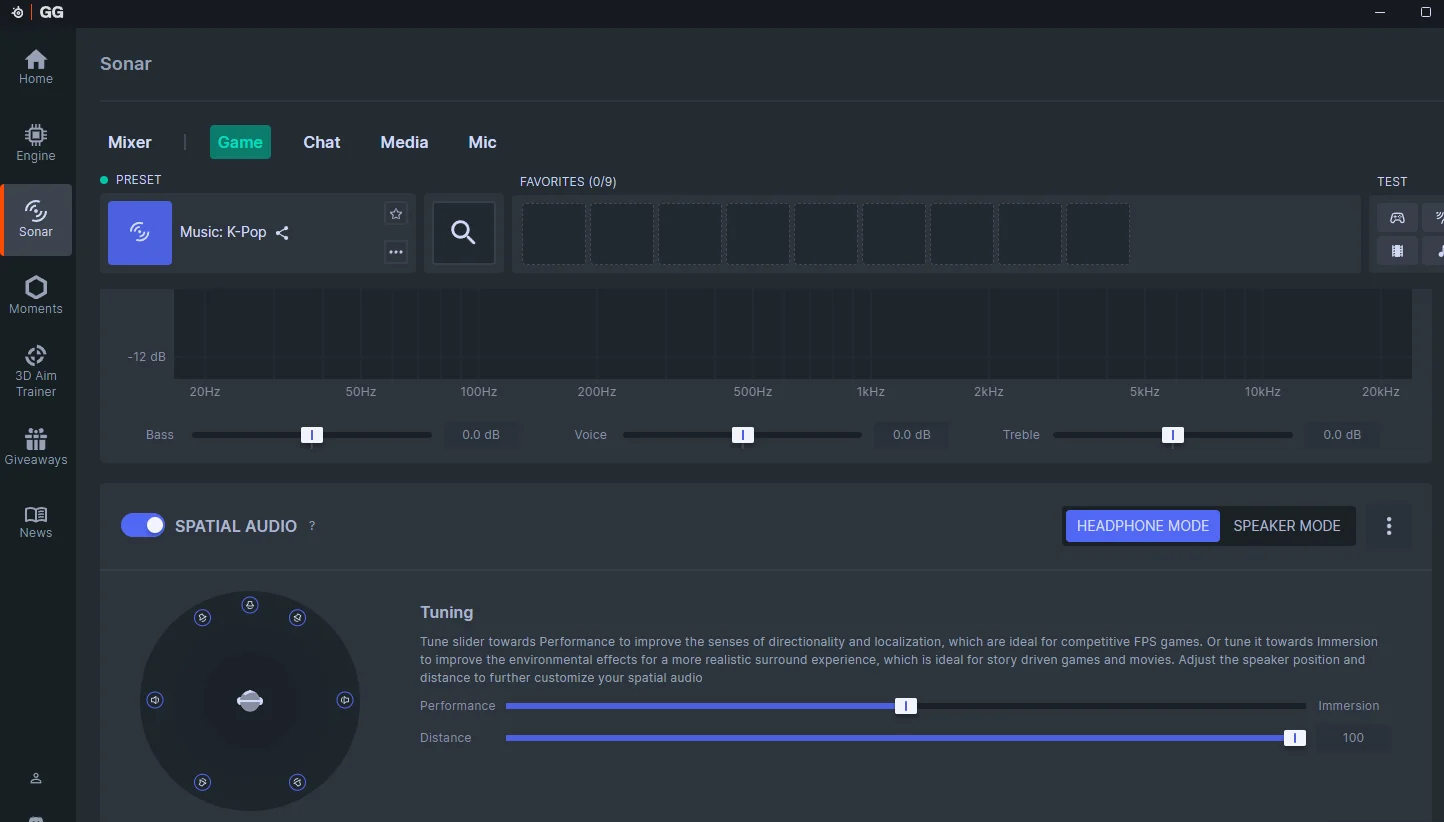
Task: Select the front right speaker
Action: coord(297,618)
